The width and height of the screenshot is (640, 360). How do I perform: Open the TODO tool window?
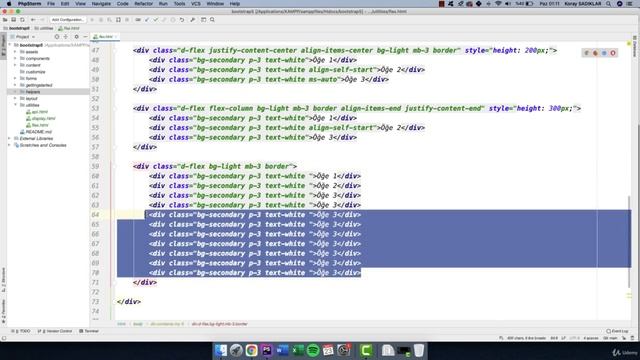pyautogui.click(x=21, y=331)
